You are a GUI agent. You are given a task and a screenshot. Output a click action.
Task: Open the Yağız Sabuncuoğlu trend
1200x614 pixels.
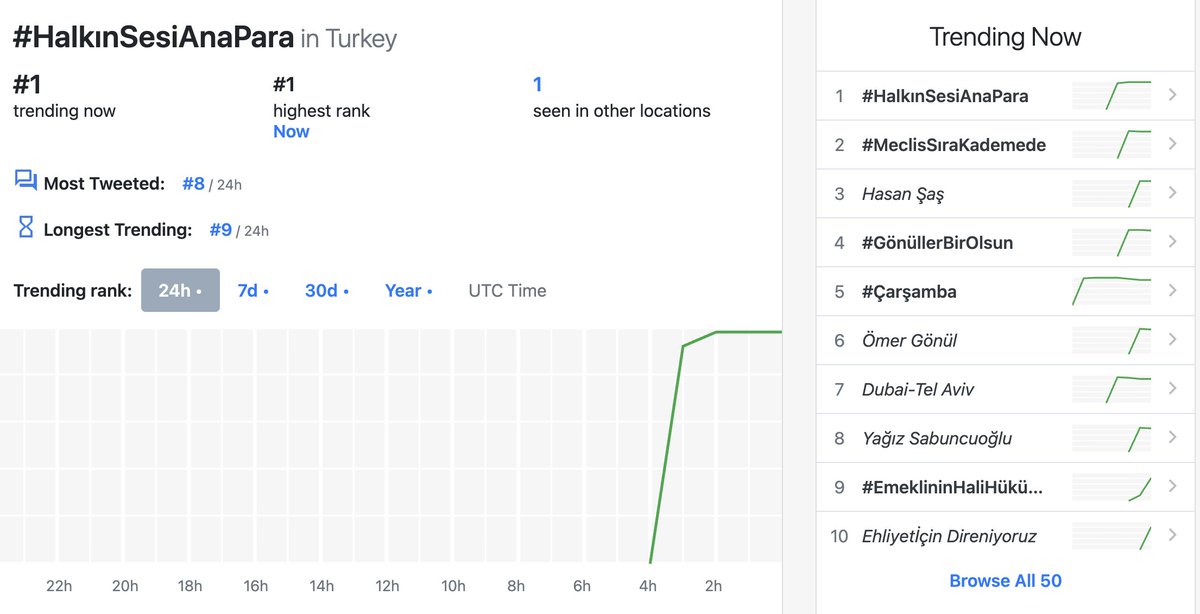pos(937,439)
